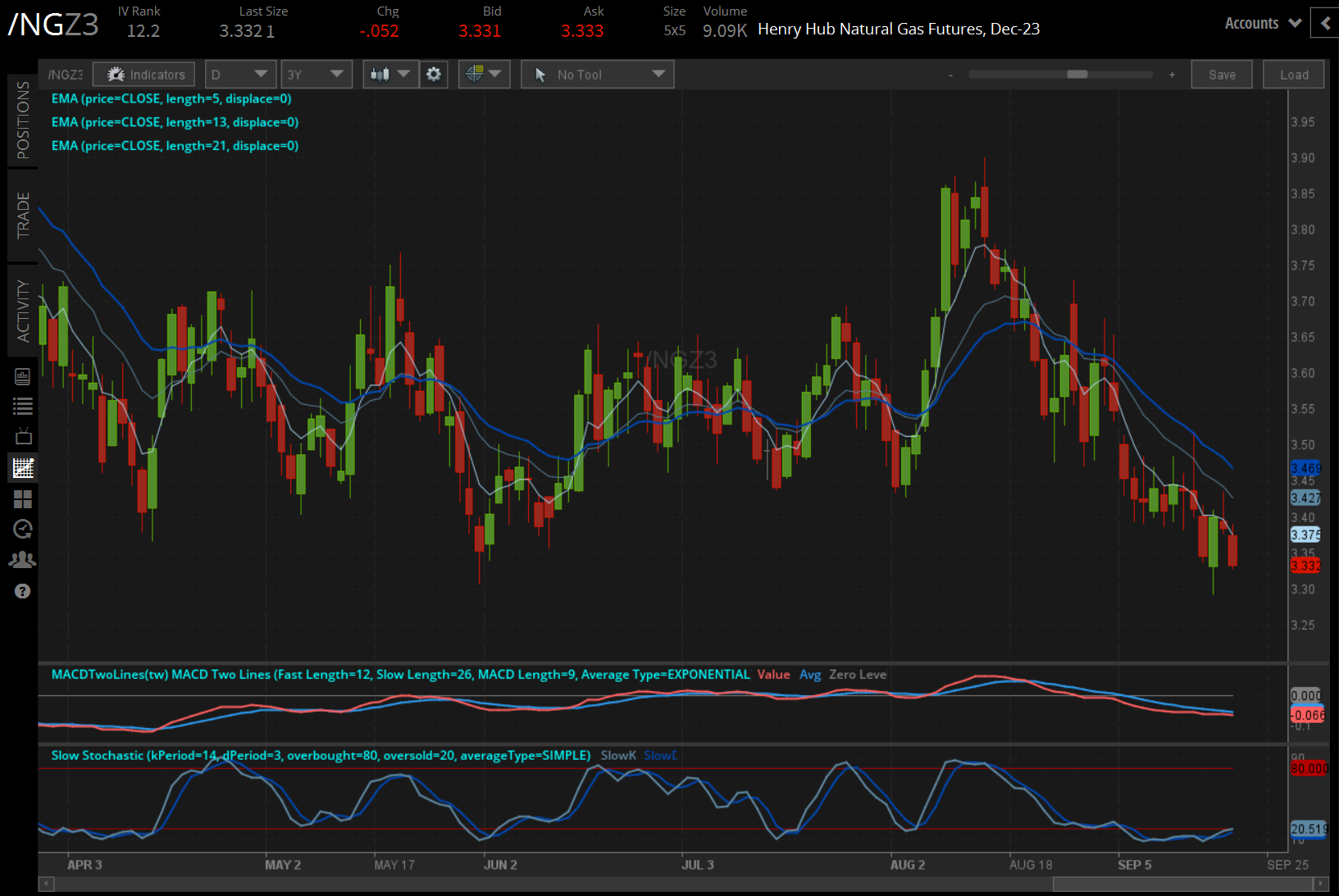Viewport: 1339px width, 896px height.
Task: Open the D aggregation period dropdown
Action: 239,75
